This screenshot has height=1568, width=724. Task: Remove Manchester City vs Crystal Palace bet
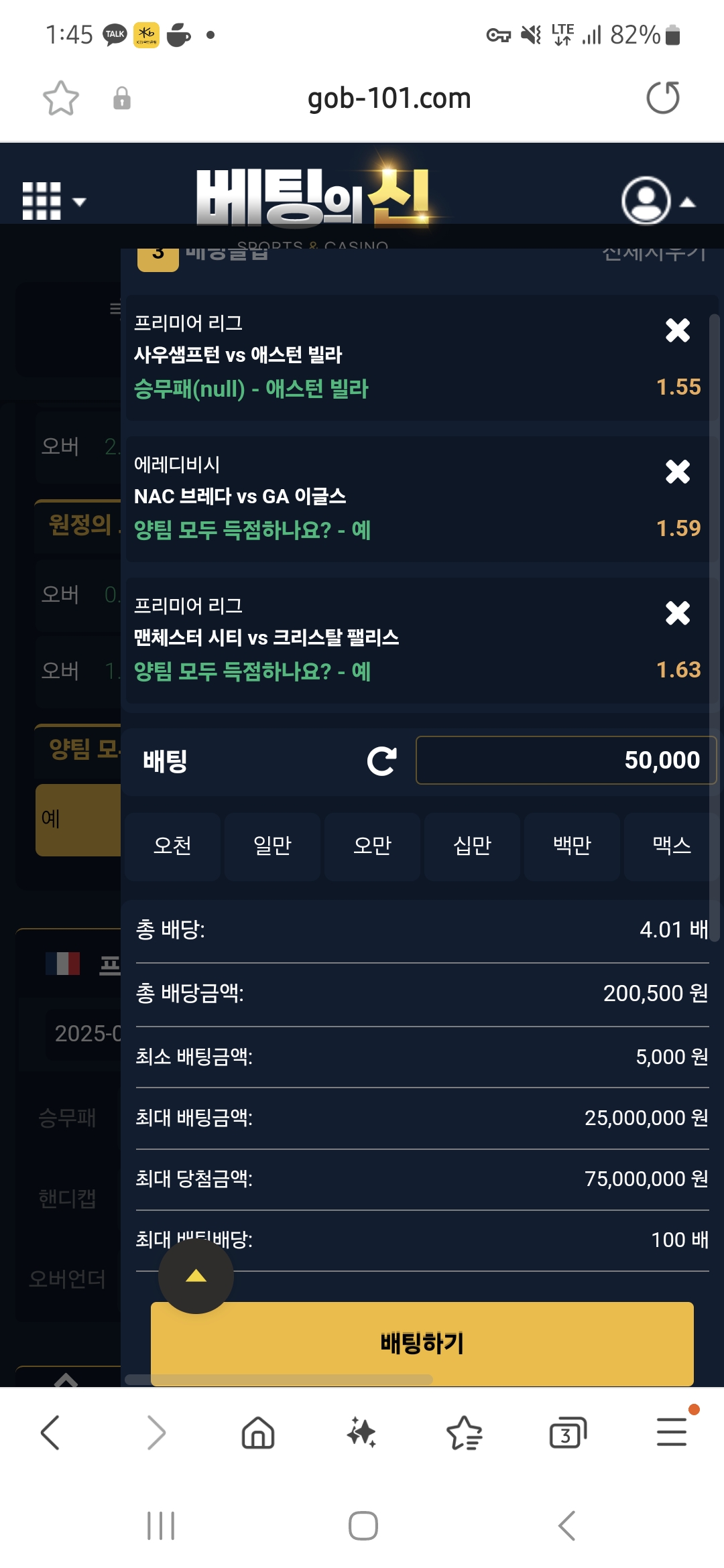coord(678,613)
